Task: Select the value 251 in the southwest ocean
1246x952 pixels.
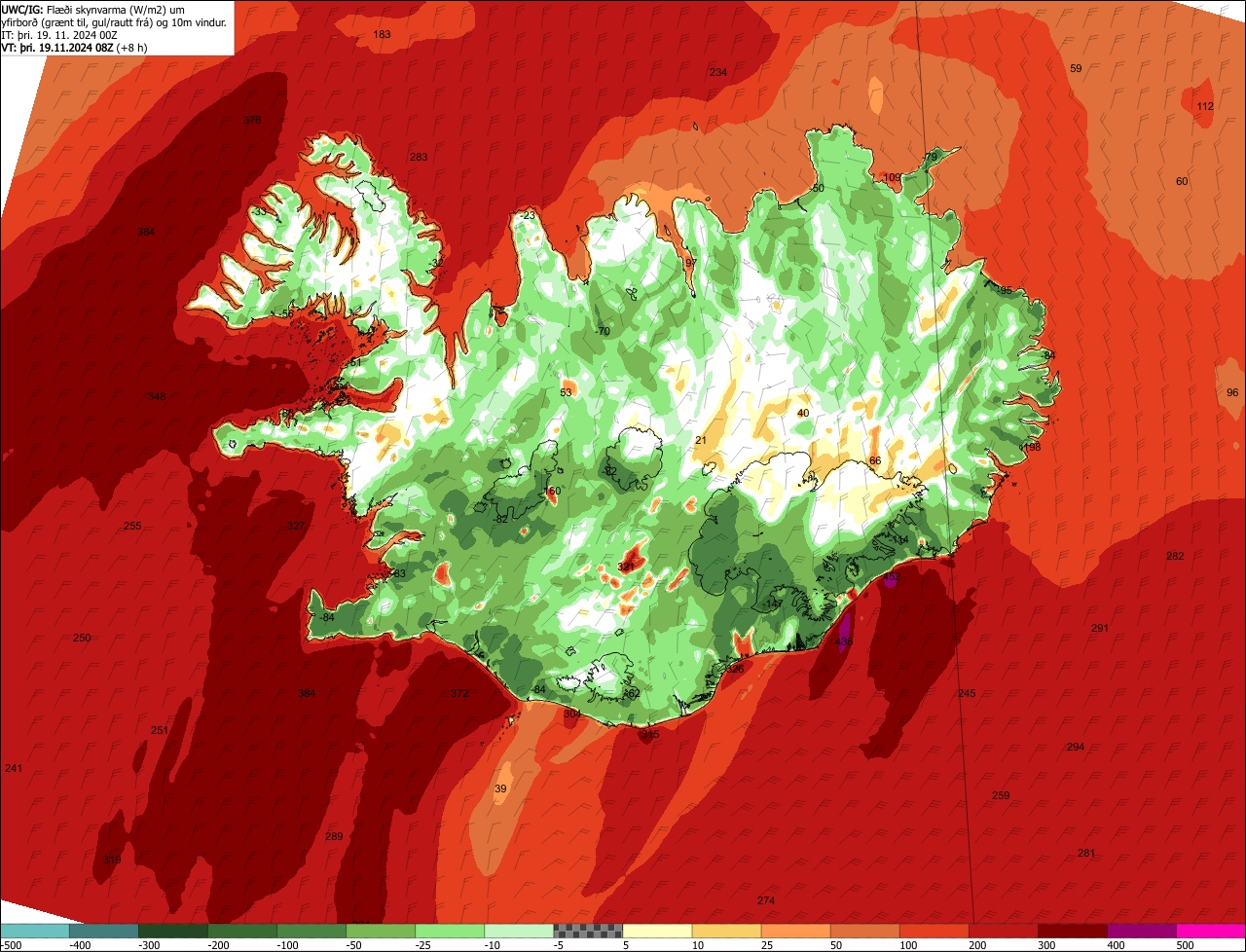Action: [x=160, y=730]
